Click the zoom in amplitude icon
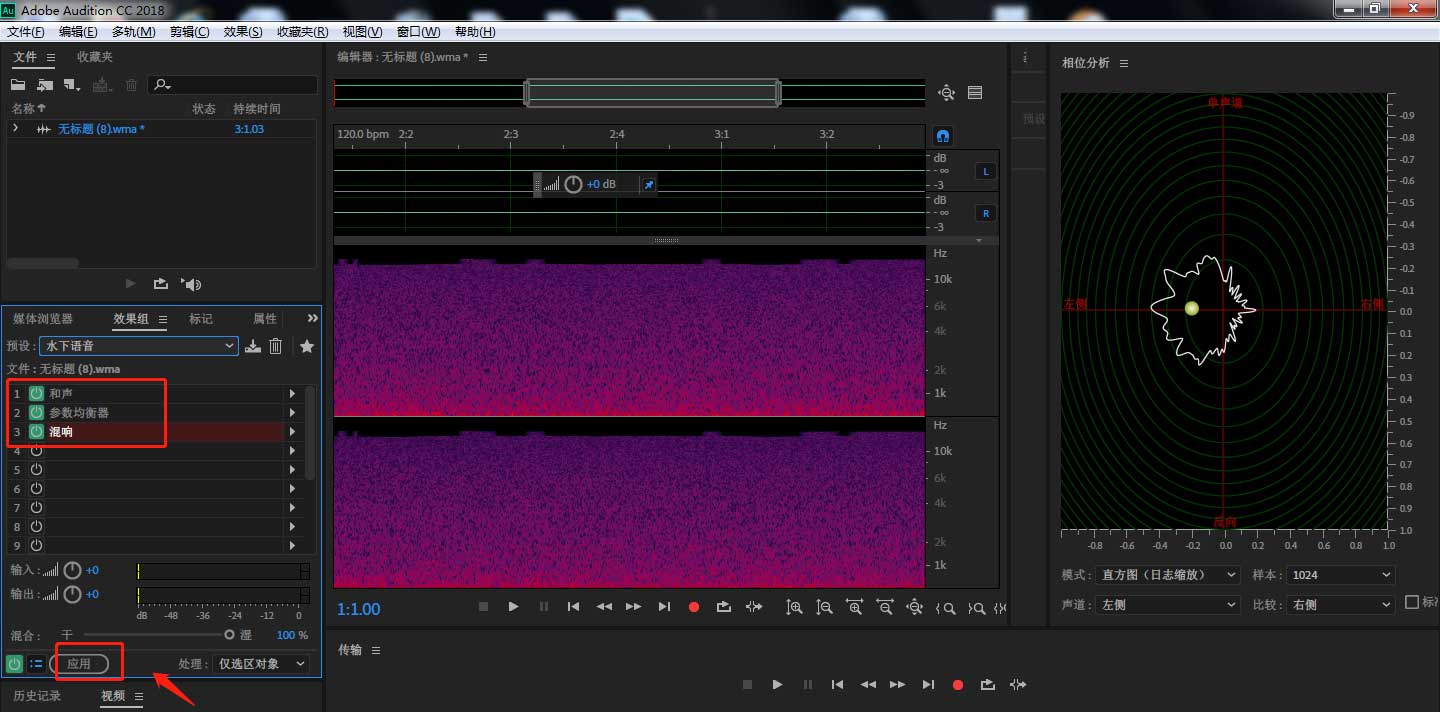1440x712 pixels. point(794,607)
